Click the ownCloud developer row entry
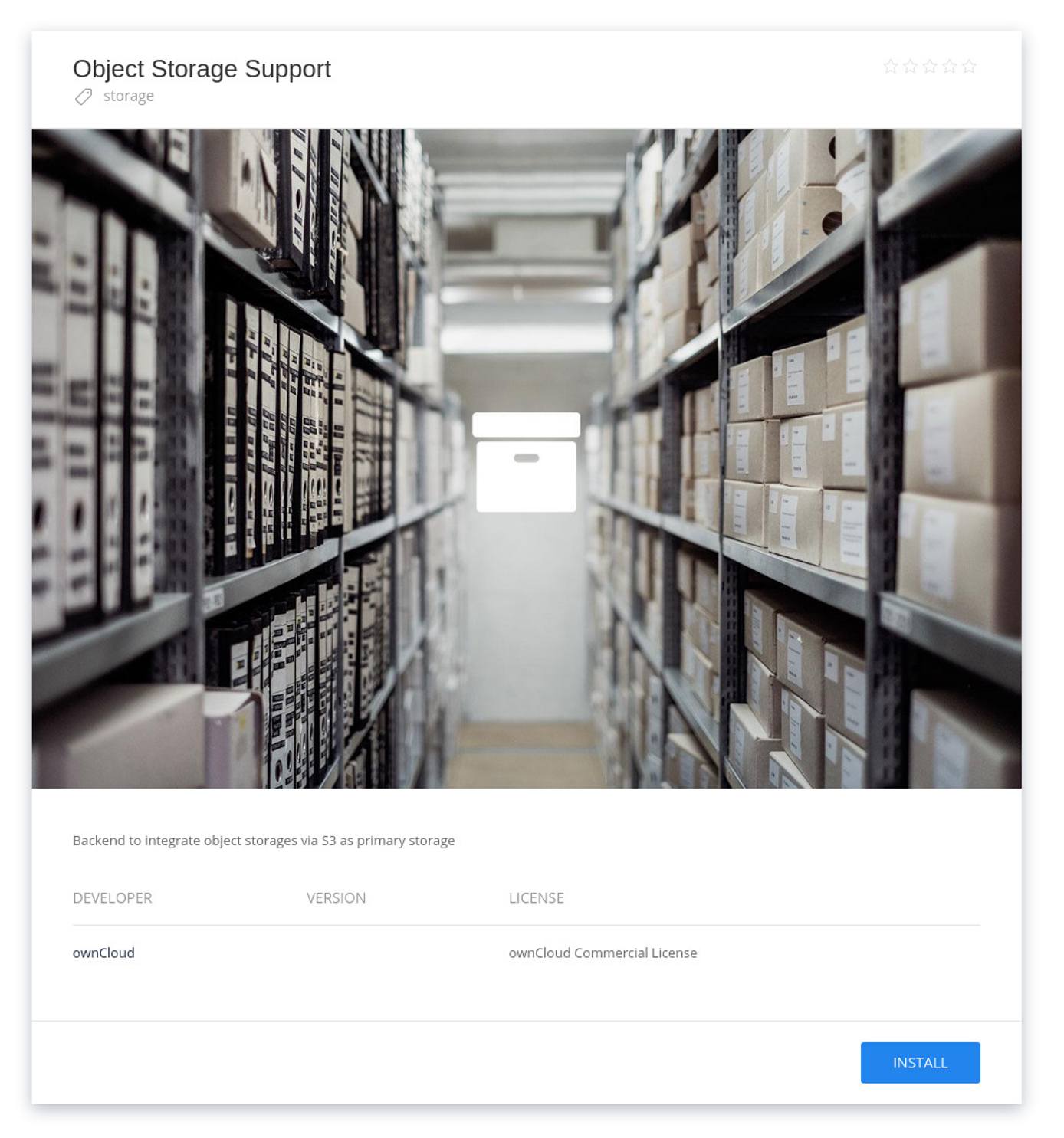The width and height of the screenshot is (1064, 1138). coord(102,953)
